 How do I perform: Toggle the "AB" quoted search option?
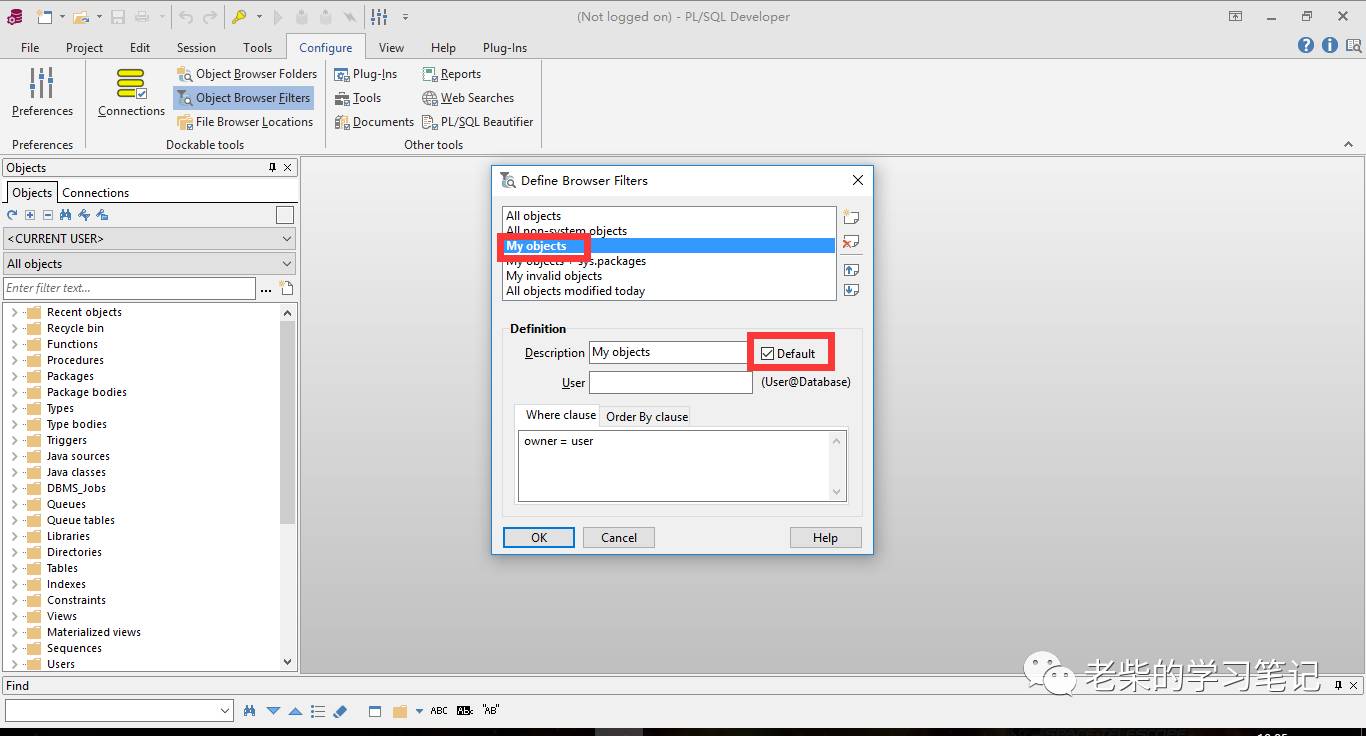point(491,711)
